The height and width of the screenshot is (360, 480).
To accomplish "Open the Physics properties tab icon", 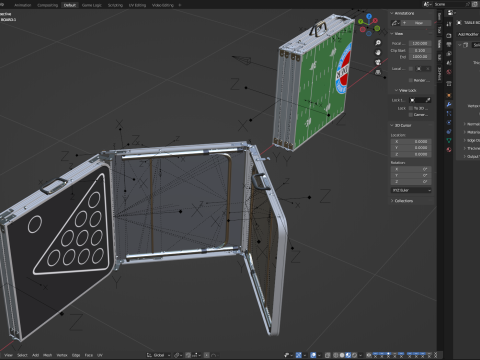I will coord(449,123).
